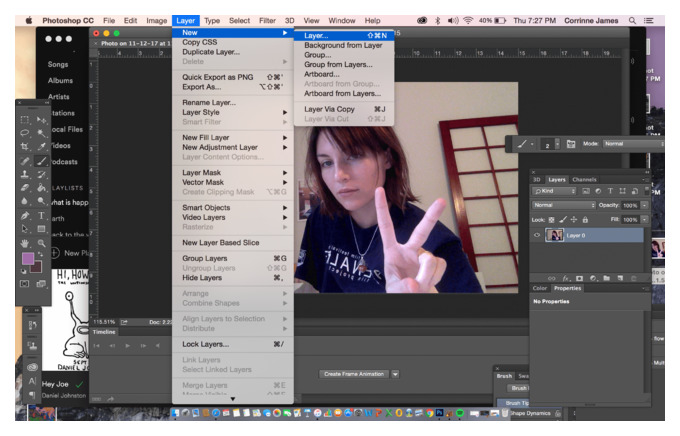This screenshot has width=680, height=436.
Task: Toggle lock transparent pixels
Action: click(x=552, y=220)
